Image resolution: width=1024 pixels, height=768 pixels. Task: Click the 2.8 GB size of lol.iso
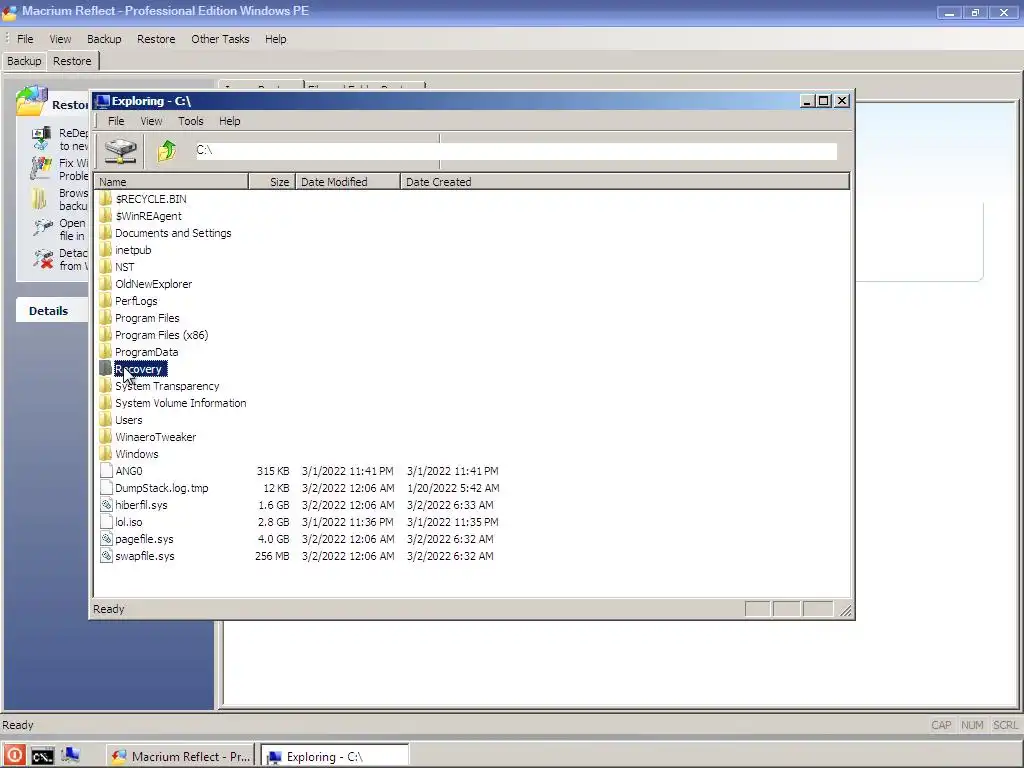(x=273, y=522)
